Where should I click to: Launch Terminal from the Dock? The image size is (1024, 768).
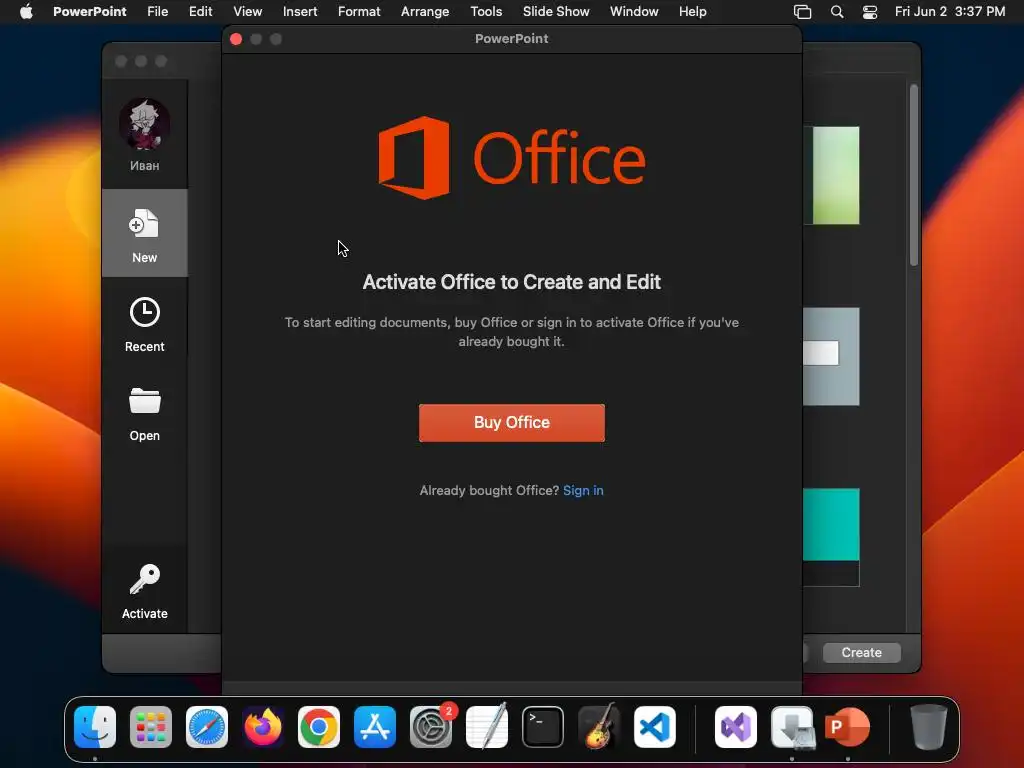(x=543, y=727)
